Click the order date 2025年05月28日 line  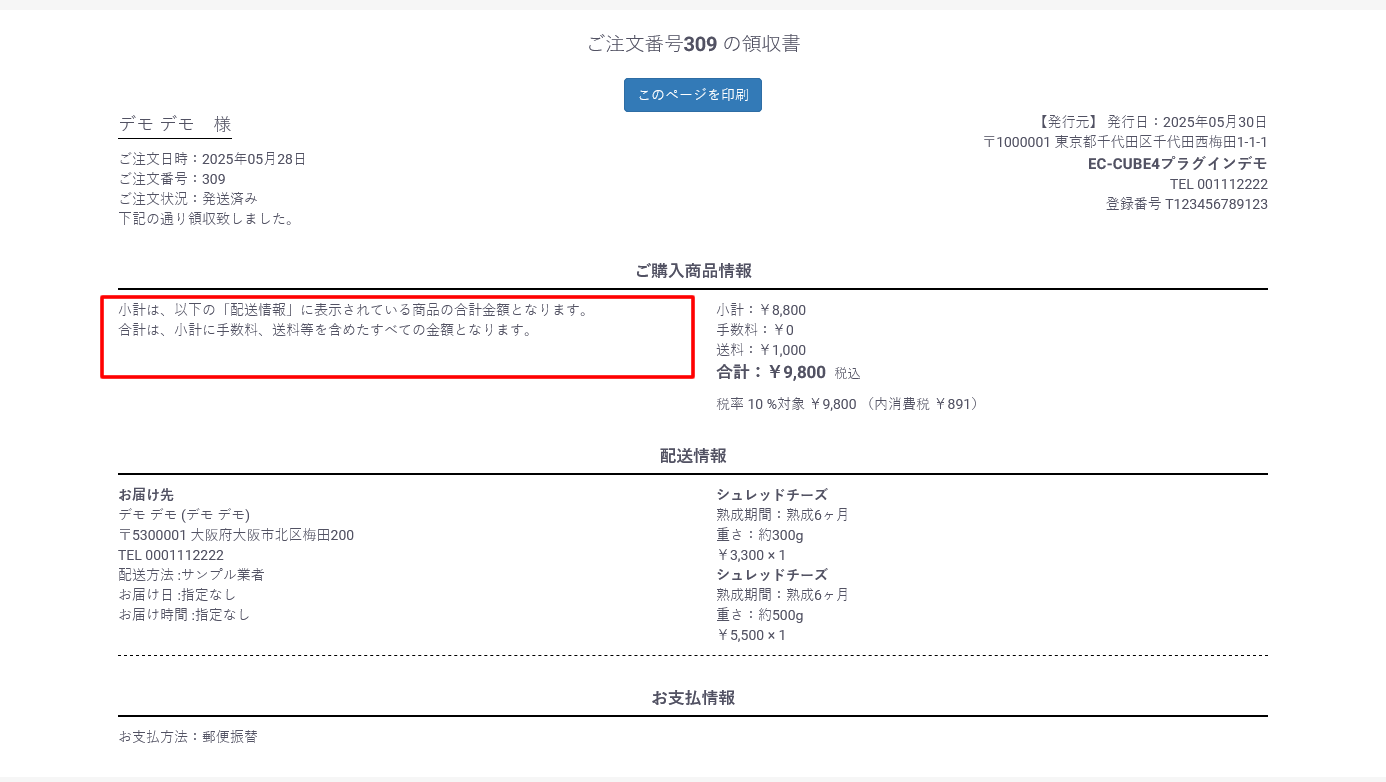(212, 159)
